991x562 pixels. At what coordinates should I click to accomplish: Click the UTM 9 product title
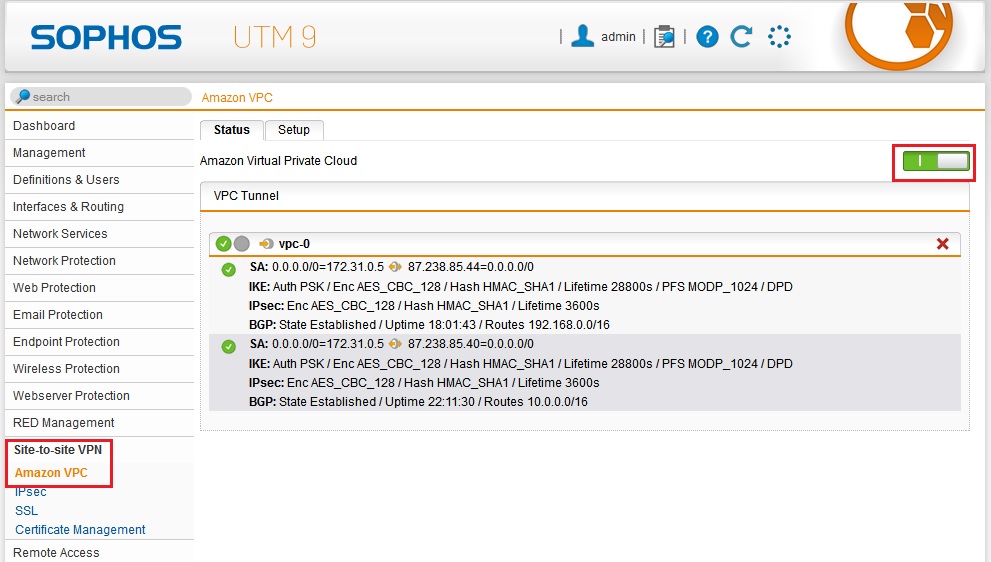click(274, 37)
